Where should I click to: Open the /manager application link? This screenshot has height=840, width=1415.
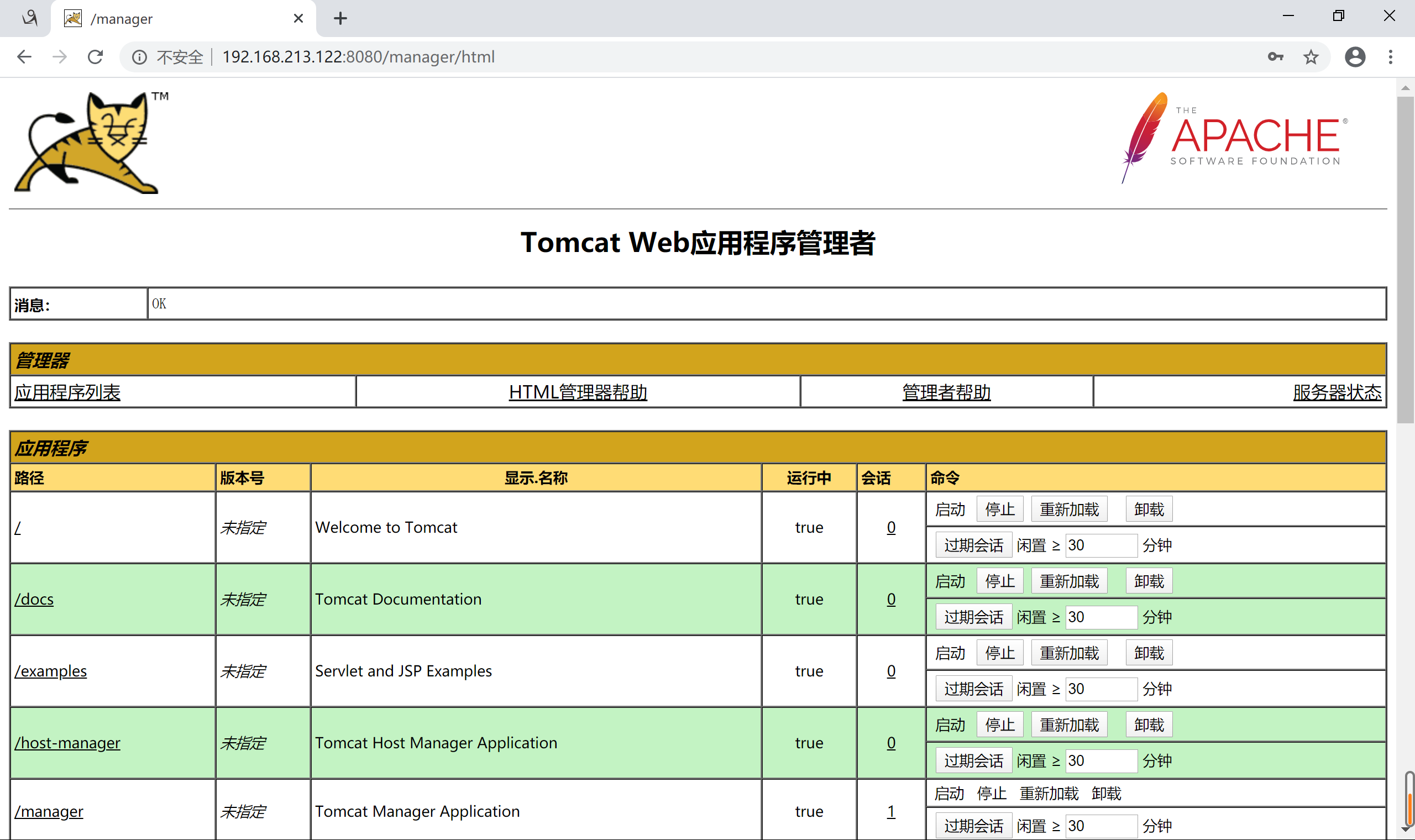(x=49, y=811)
